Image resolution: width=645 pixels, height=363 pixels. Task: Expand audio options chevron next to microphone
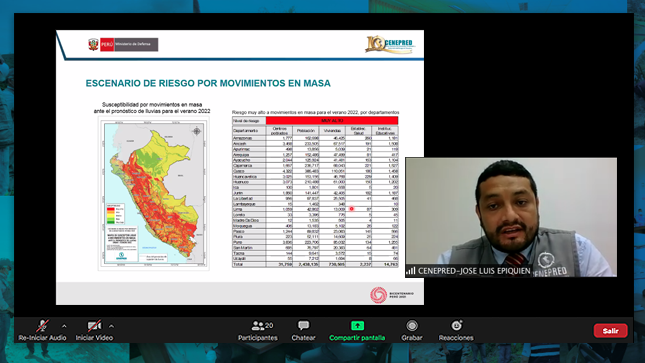(64, 326)
